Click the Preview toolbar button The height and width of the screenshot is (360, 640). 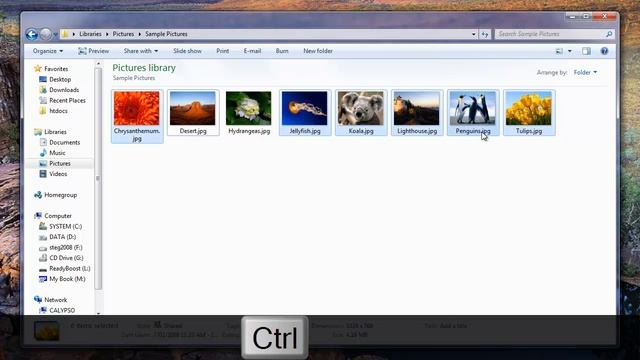(x=93, y=51)
